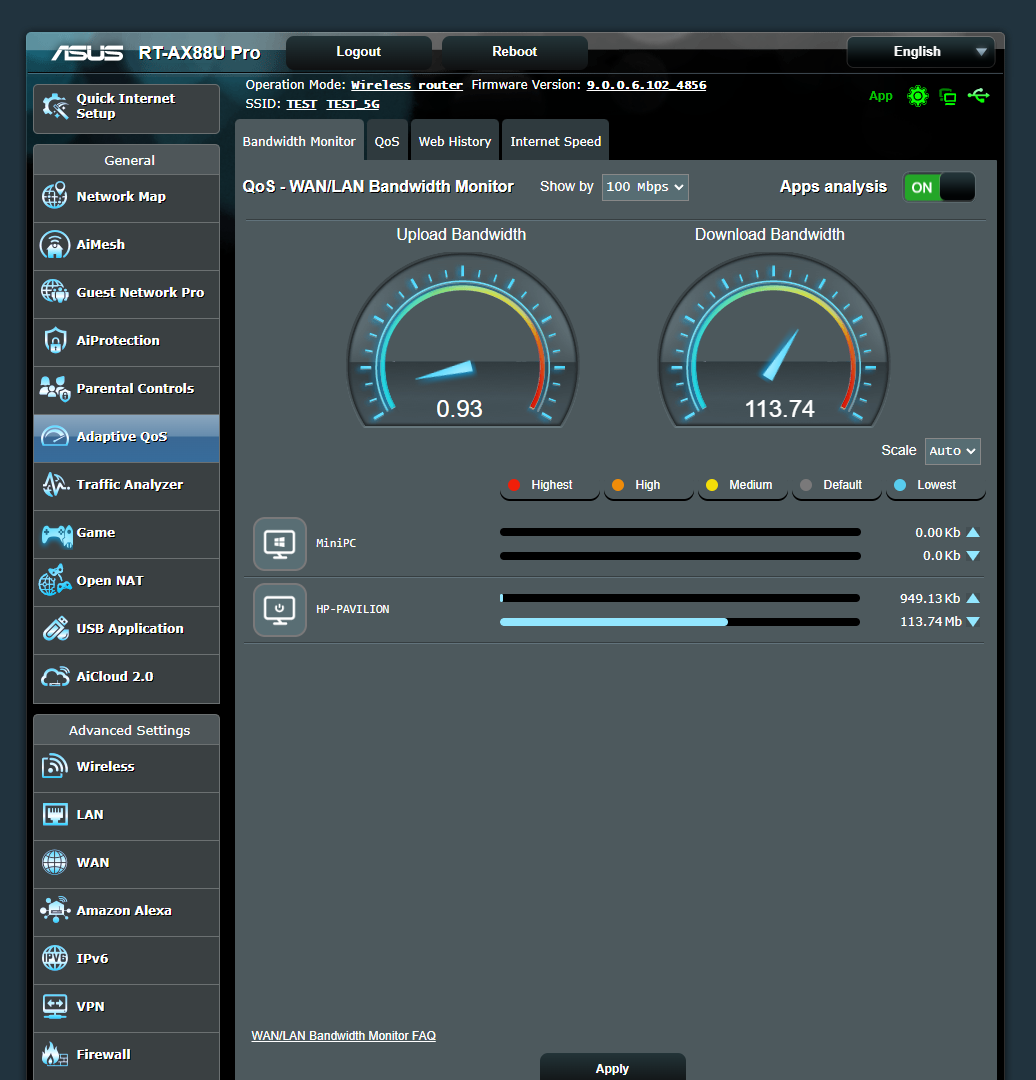Viewport: 1036px width, 1080px height.
Task: Click the 949.13 Kb upload value
Action: coord(930,599)
